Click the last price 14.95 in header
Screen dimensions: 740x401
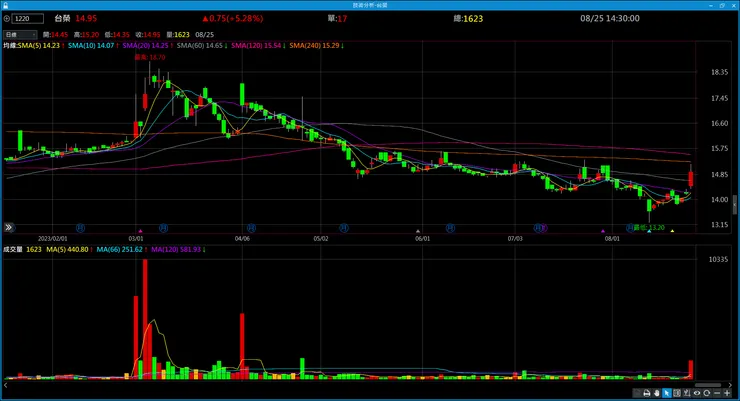[86, 18]
